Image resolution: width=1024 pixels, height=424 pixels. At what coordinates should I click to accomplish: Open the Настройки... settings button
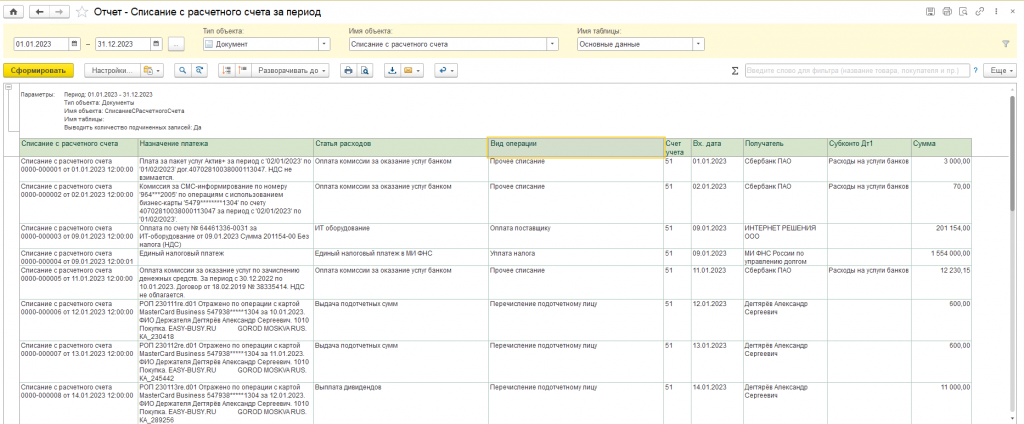tap(112, 71)
